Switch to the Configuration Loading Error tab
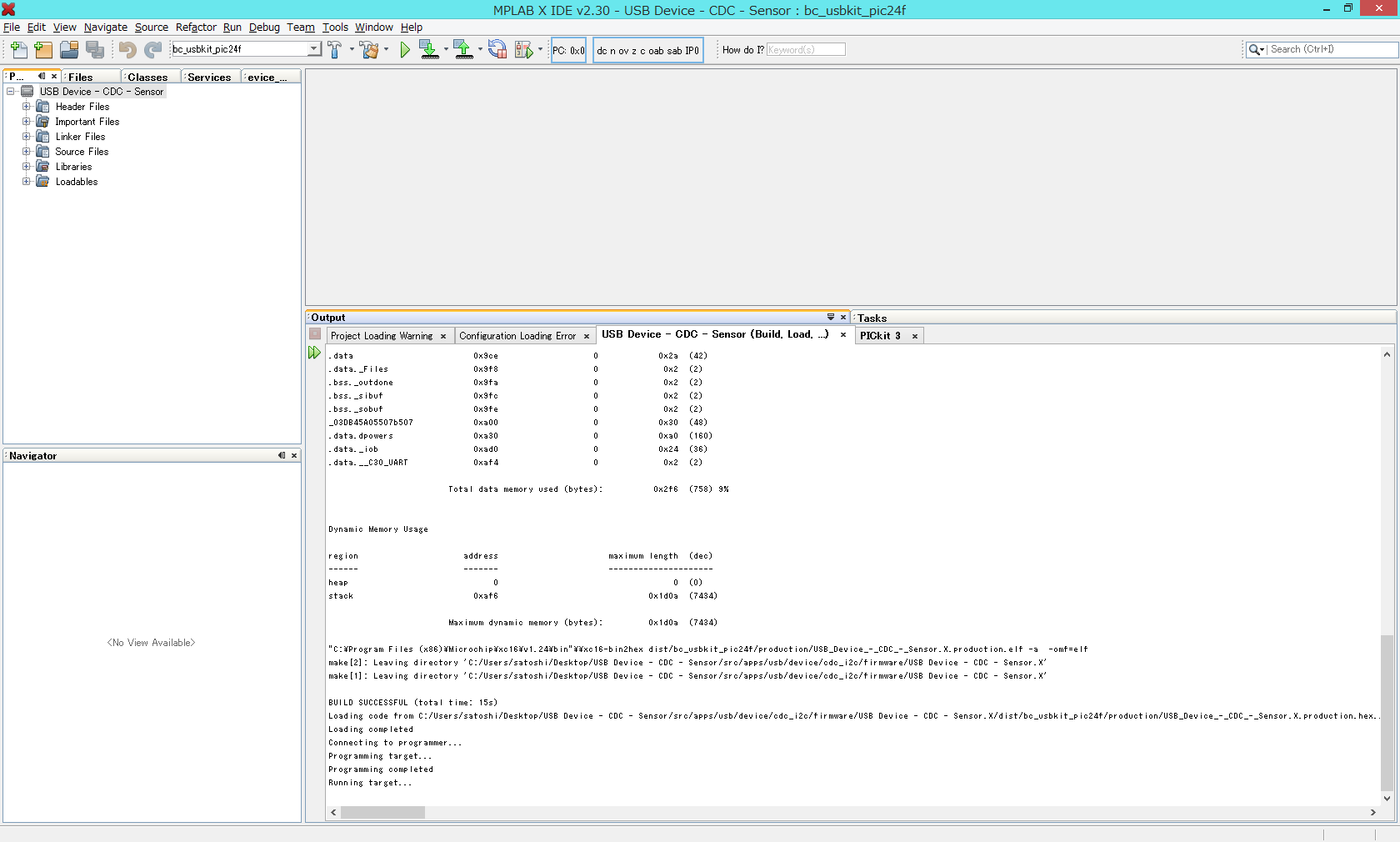The image size is (1400, 842). pos(517,336)
